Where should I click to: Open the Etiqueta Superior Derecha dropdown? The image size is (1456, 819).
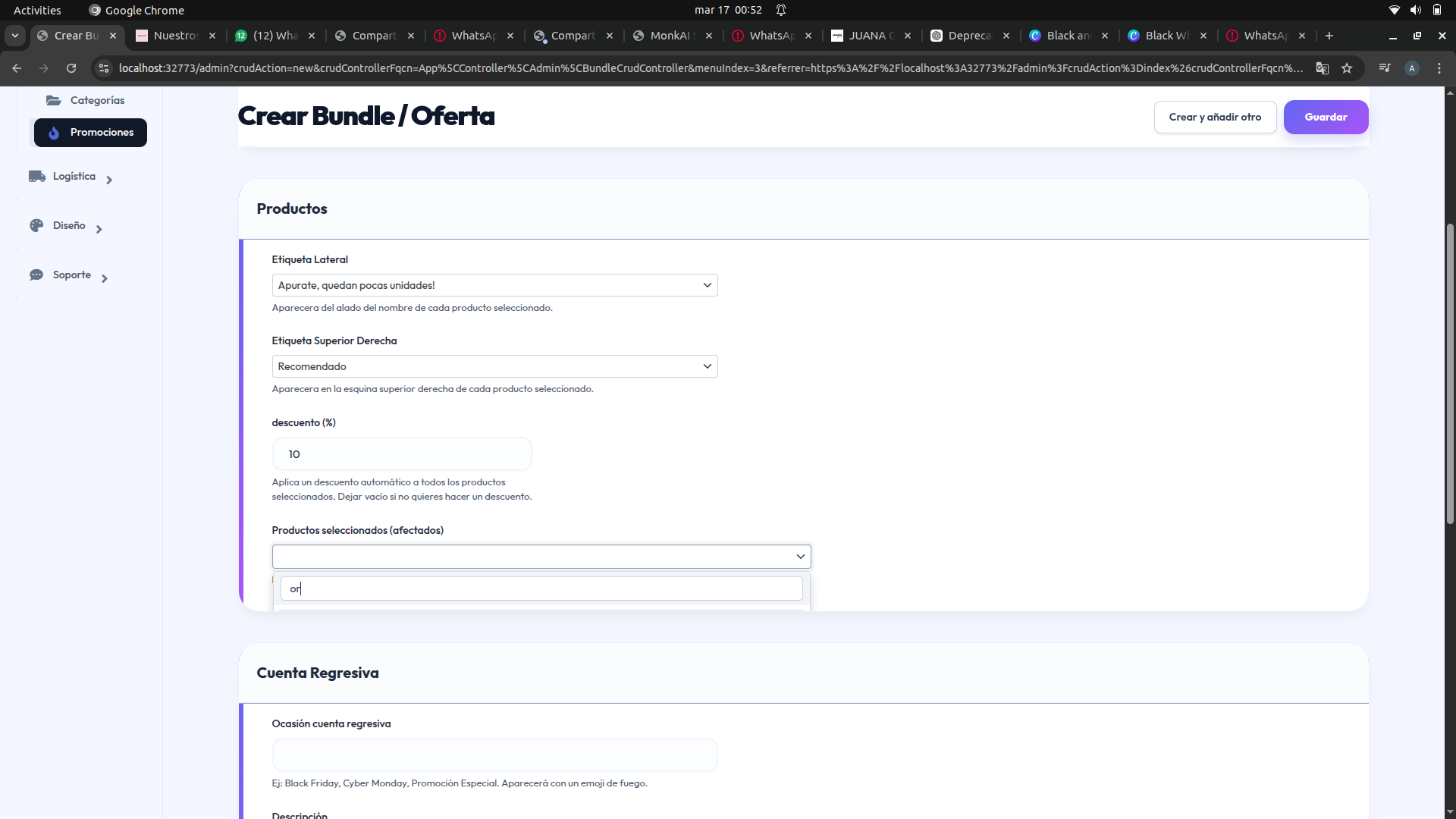pos(494,366)
